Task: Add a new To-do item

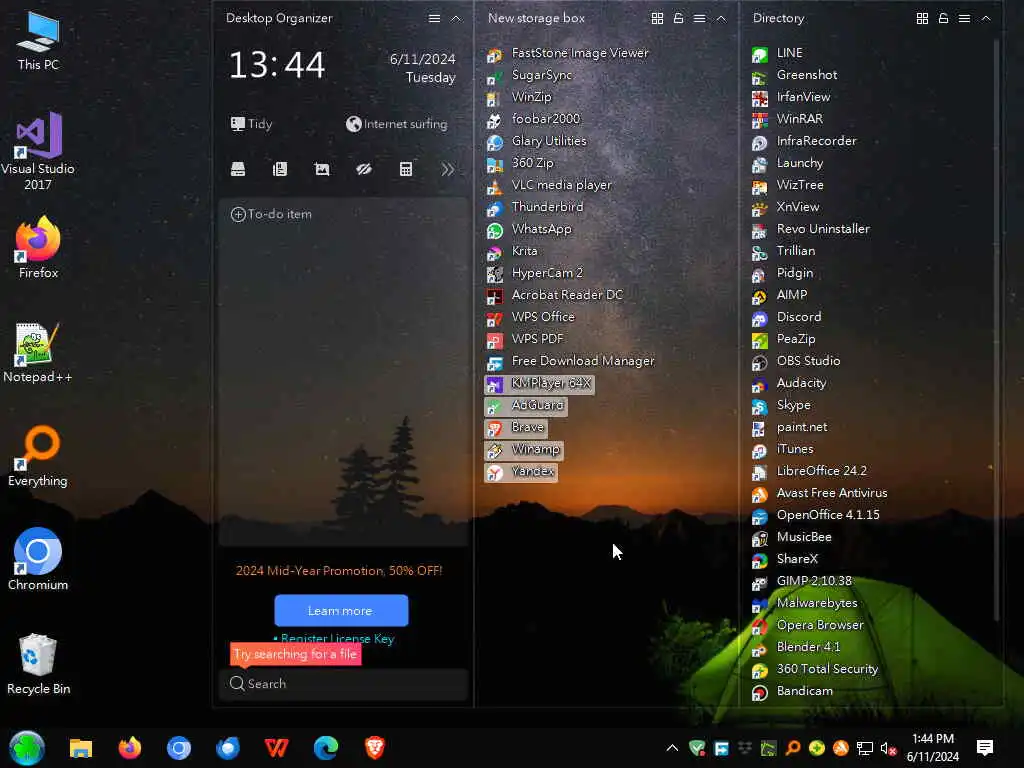Action: [x=272, y=214]
